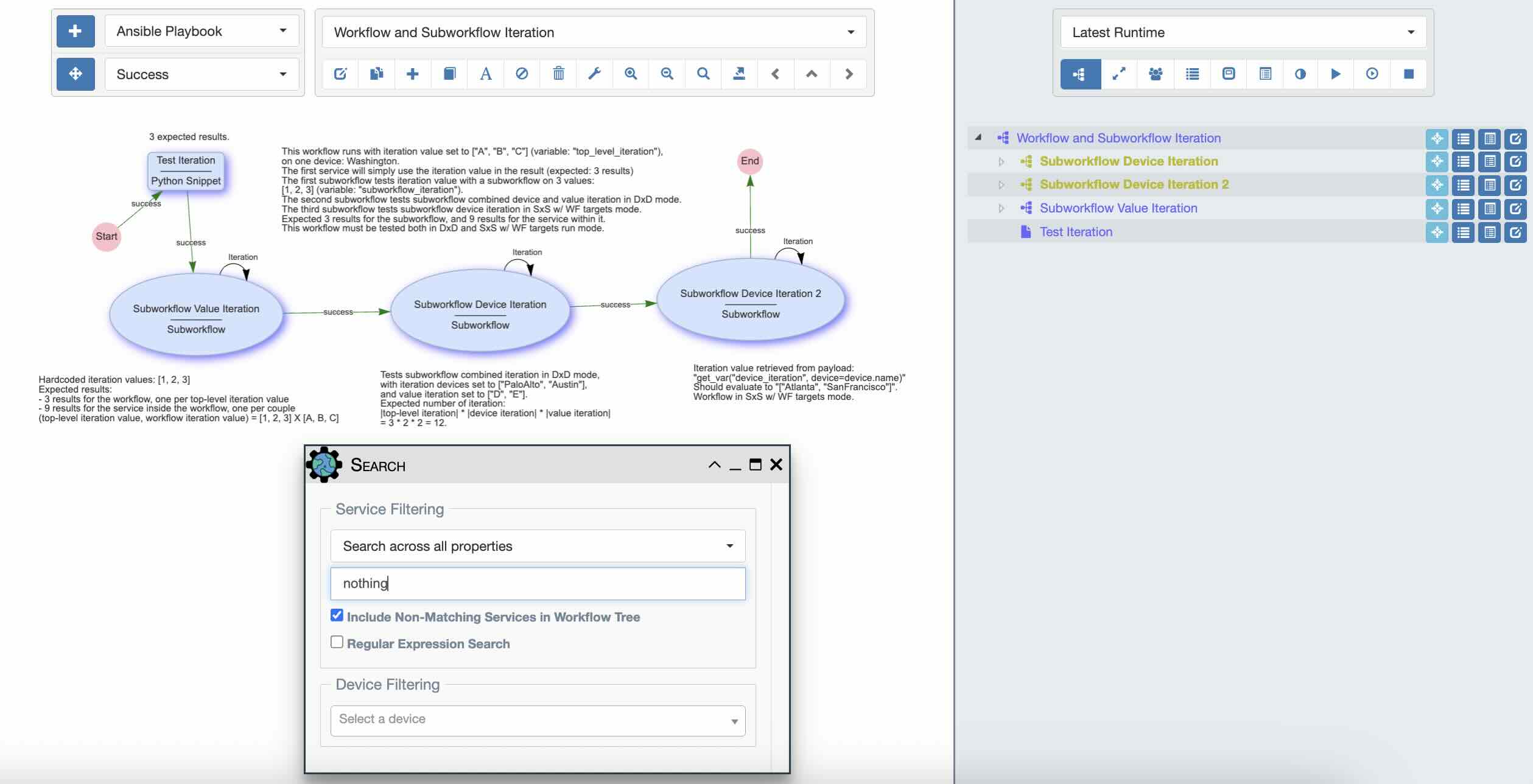Select the Subworkflow Device Iteration 2 node on the canvas

tap(751, 299)
